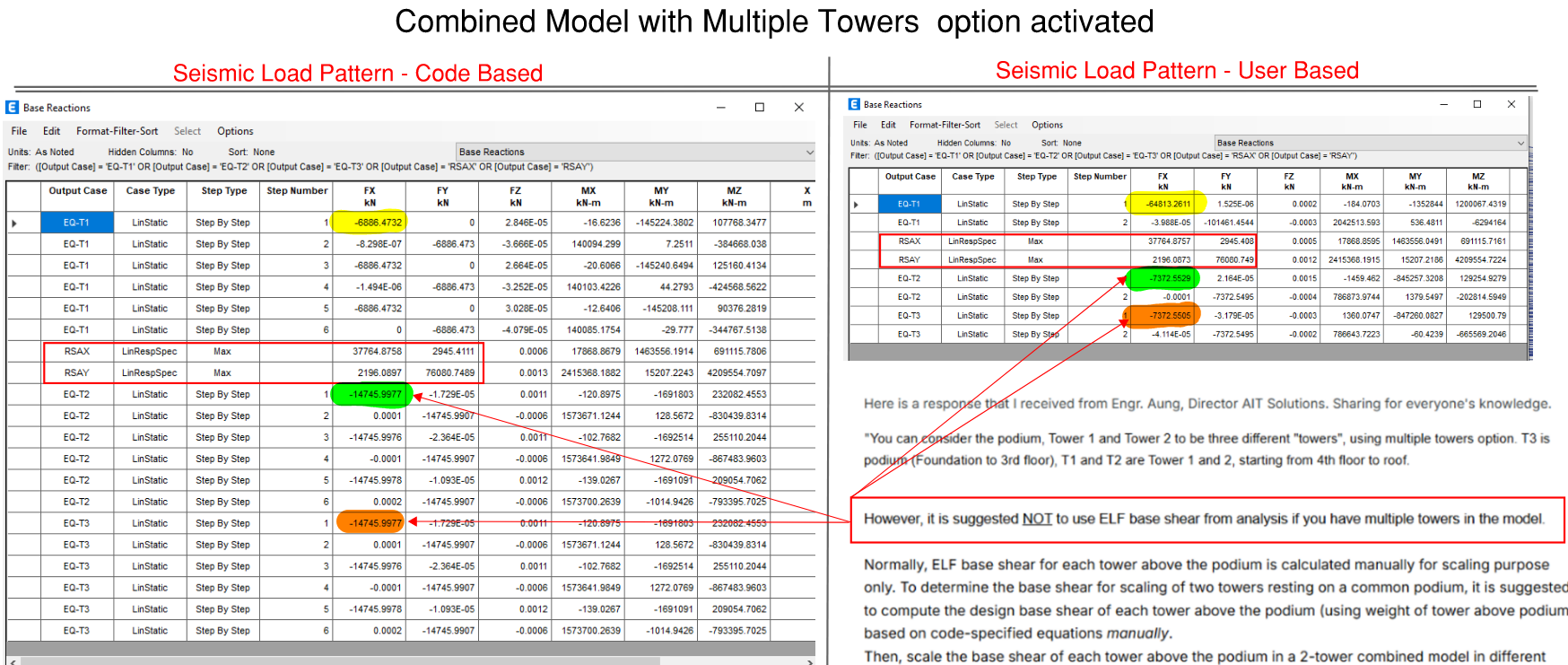
Task: Maximize the left Base Reactions window
Action: point(760,107)
